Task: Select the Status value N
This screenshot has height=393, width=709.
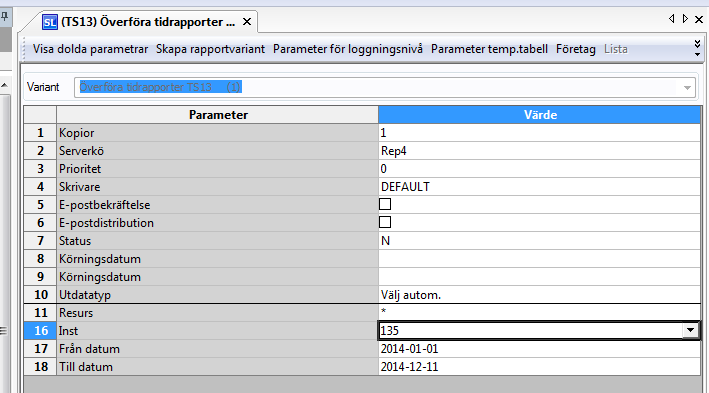Action: click(539, 241)
